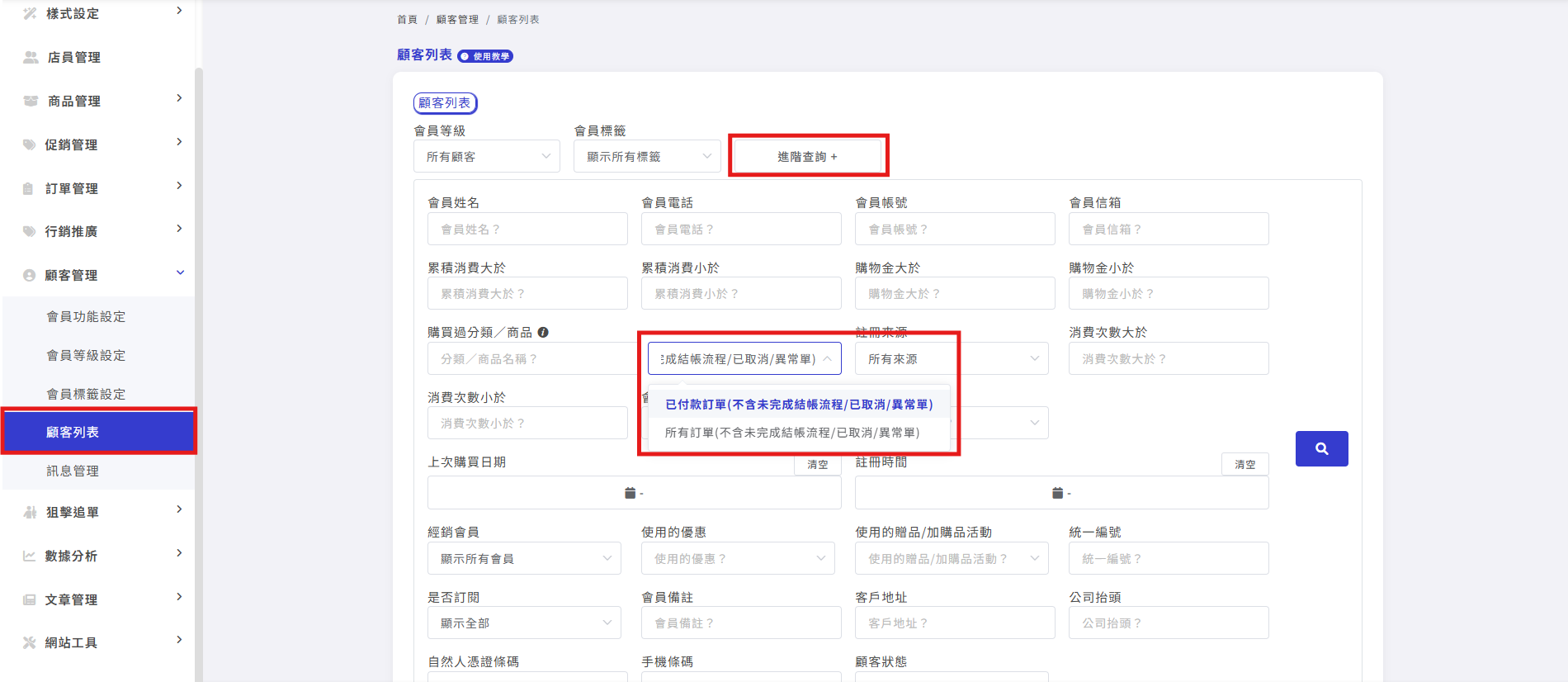
Task: Click the 訂單管理 clipboard icon
Action: (28, 188)
